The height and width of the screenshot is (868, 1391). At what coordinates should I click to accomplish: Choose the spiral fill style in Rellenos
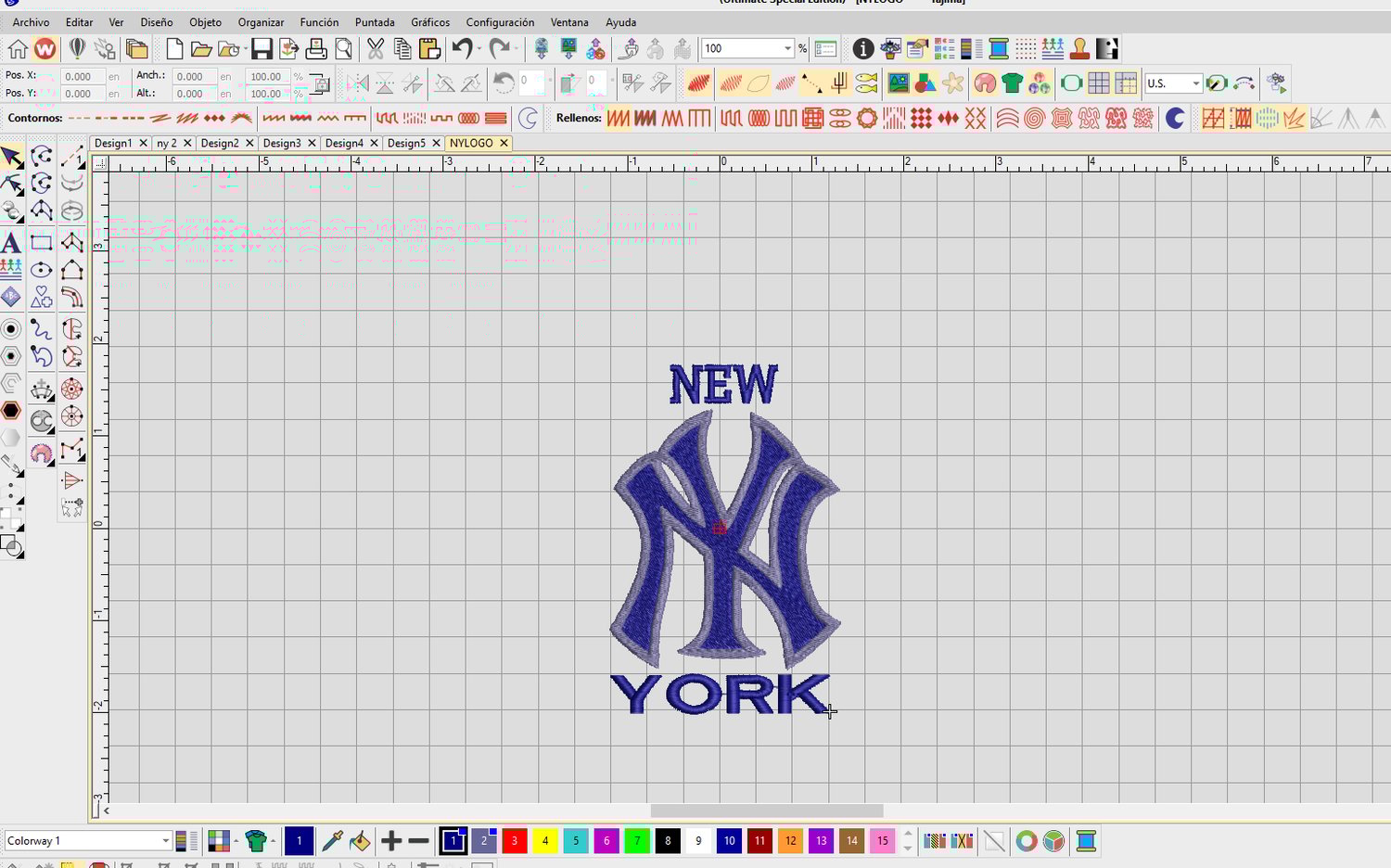pos(1035,118)
